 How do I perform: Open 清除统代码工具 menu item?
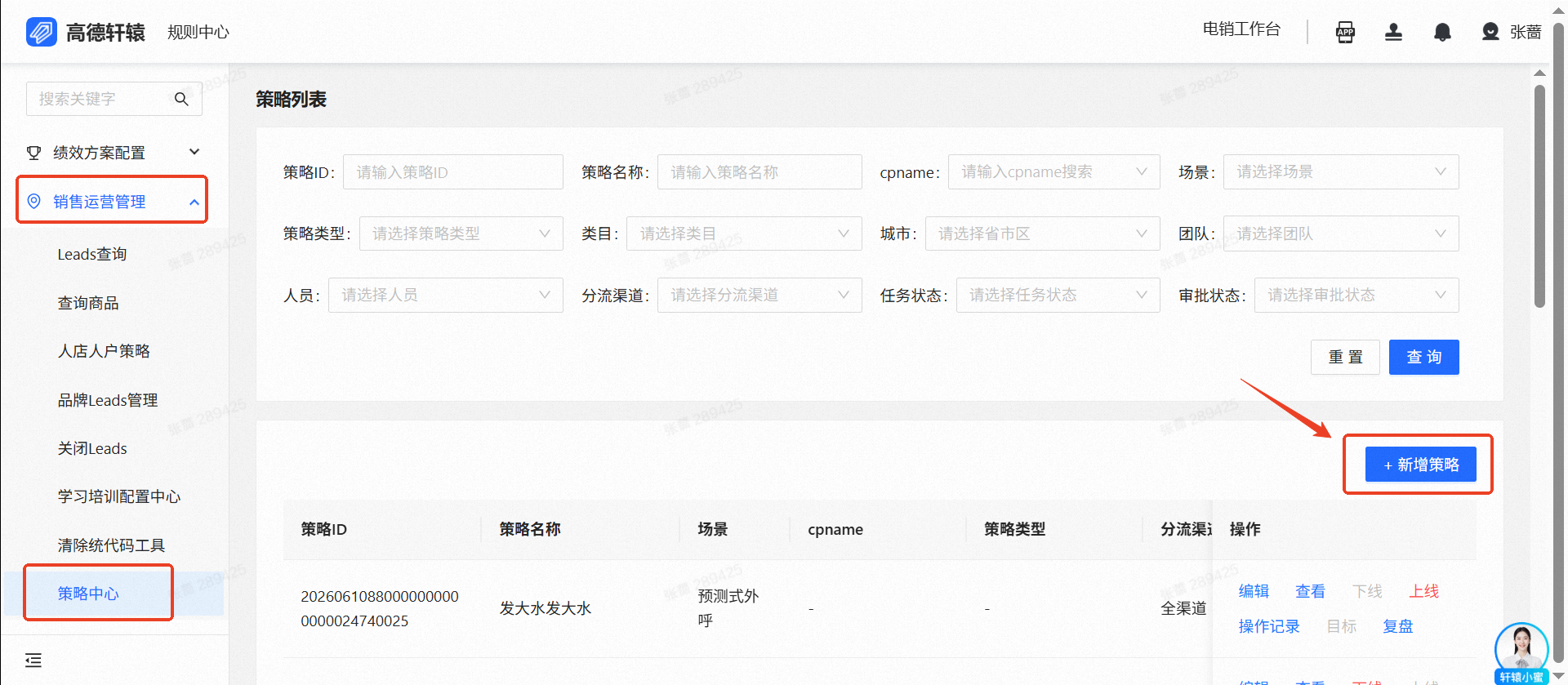111,545
